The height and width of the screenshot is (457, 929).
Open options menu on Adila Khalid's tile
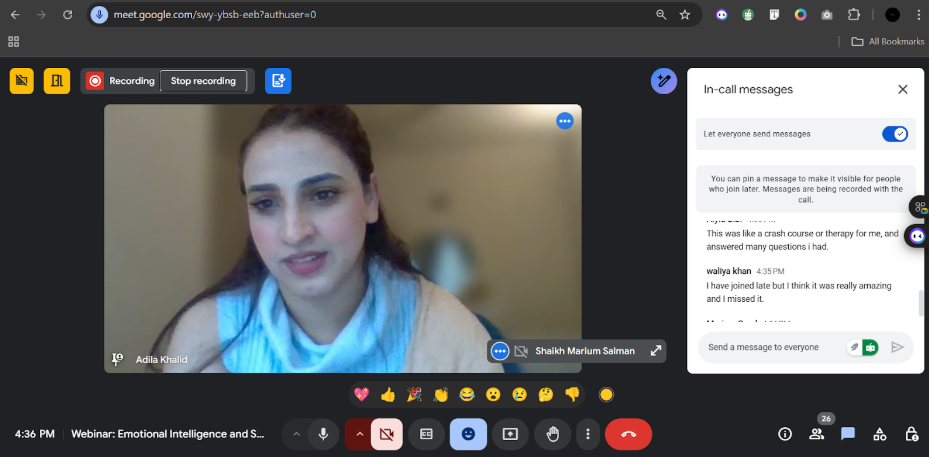pos(565,121)
